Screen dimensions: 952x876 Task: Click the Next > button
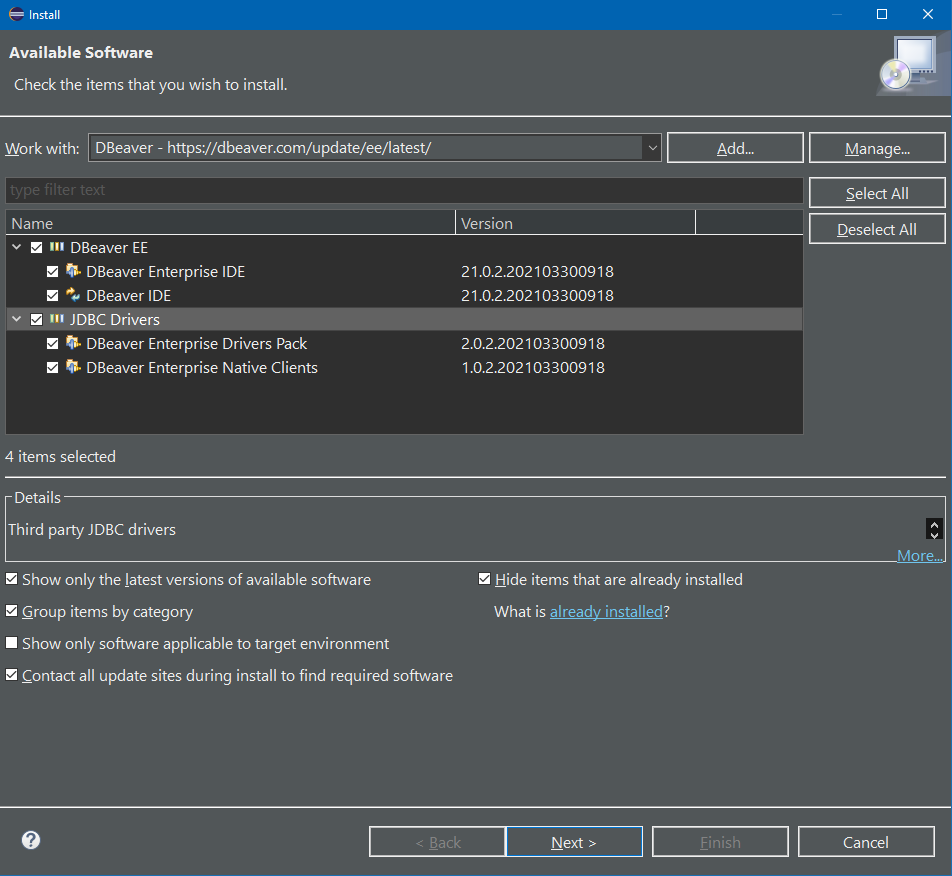tap(574, 842)
